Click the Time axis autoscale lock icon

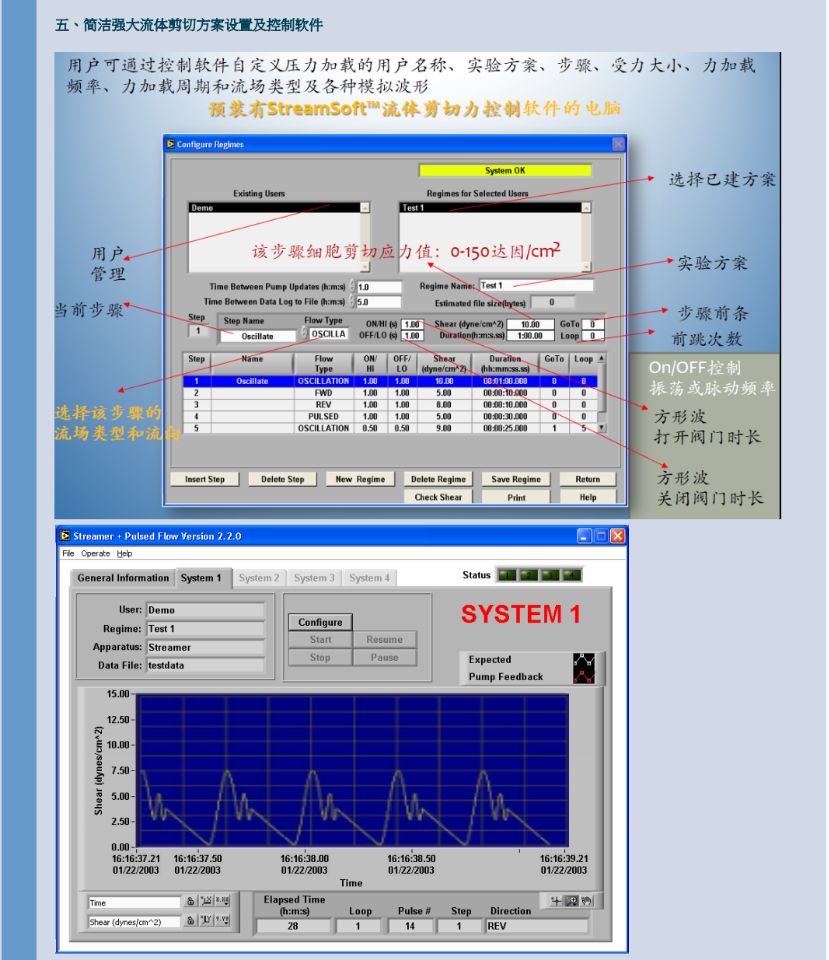(x=189, y=902)
